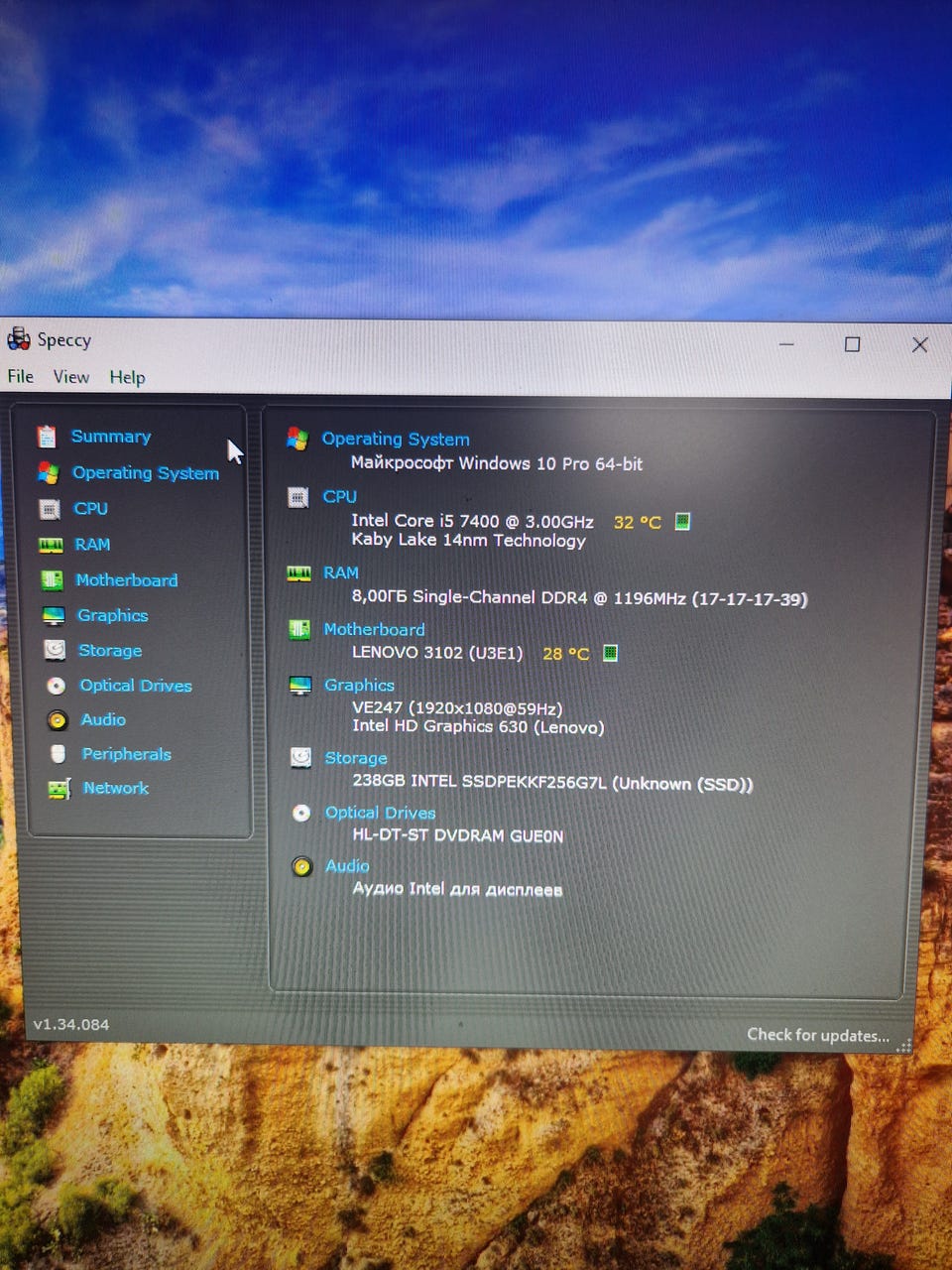
Task: Click the Storage heading link in summary
Action: [356, 758]
